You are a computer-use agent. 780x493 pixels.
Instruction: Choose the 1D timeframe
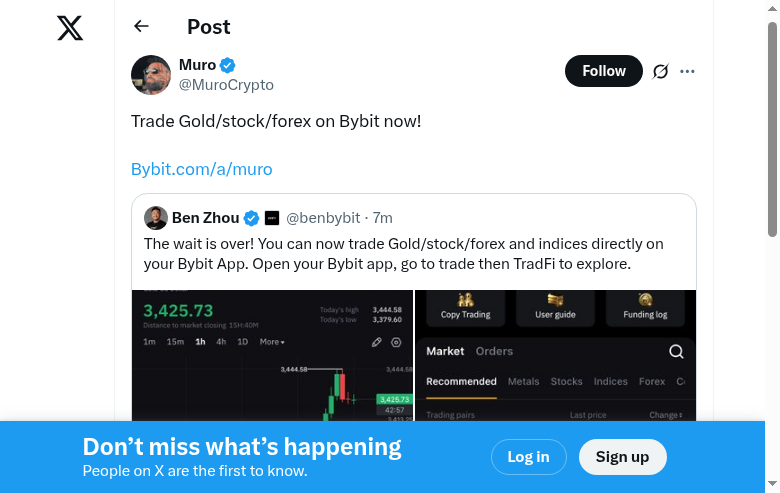coord(242,342)
